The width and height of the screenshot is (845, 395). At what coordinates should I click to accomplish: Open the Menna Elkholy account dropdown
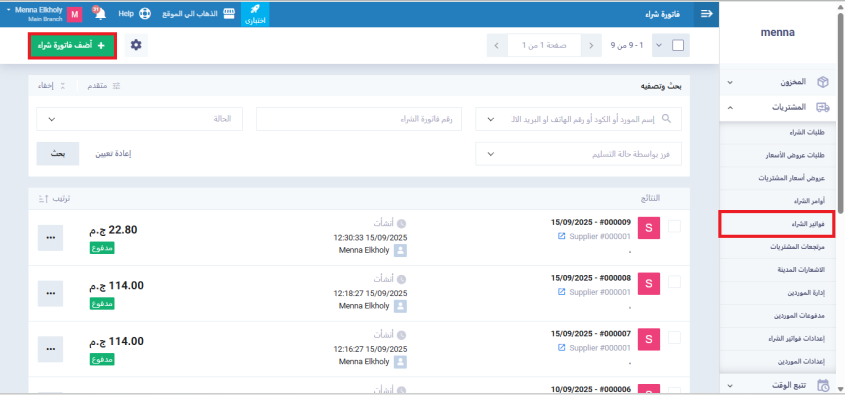pos(35,14)
